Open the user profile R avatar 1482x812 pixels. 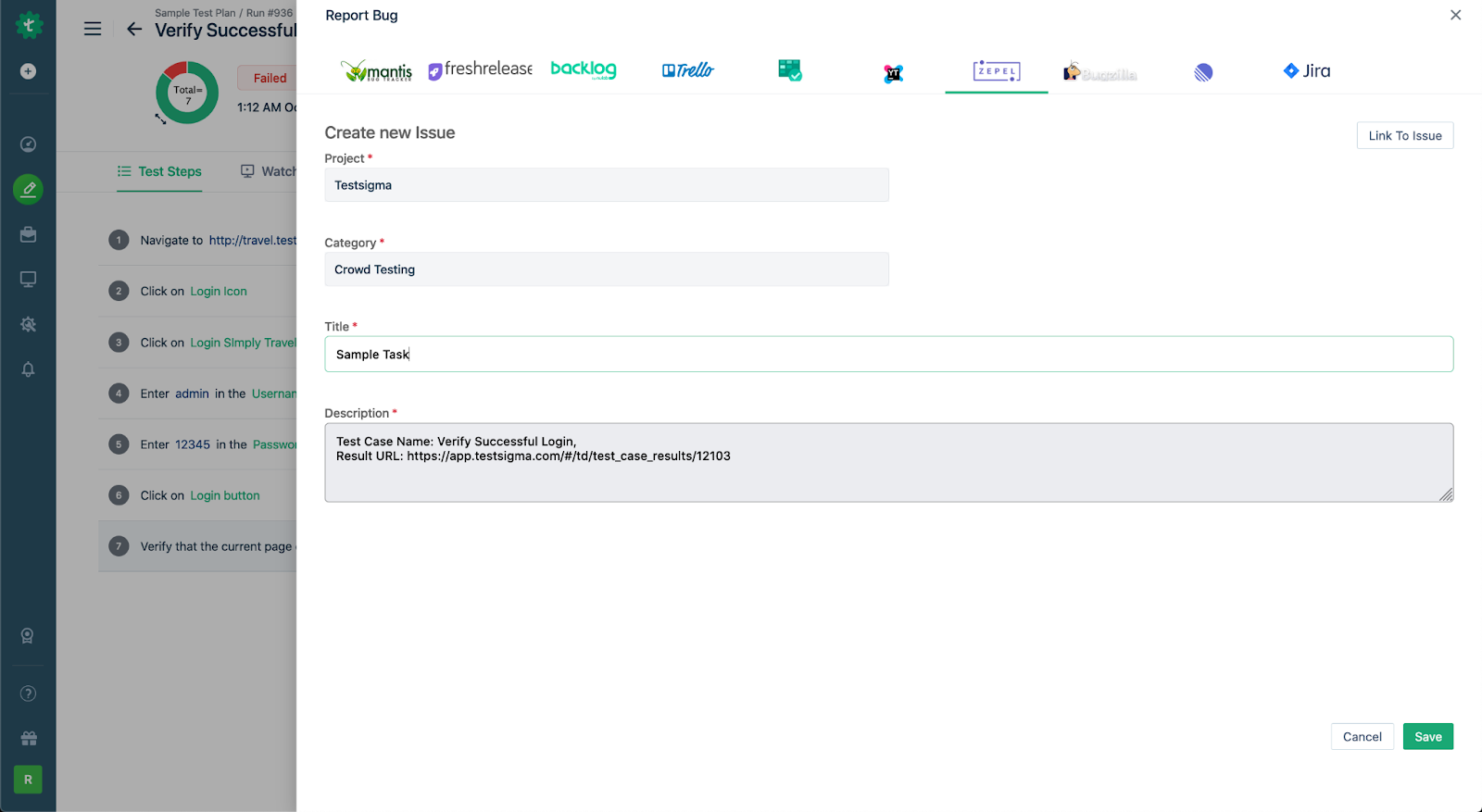(x=28, y=780)
